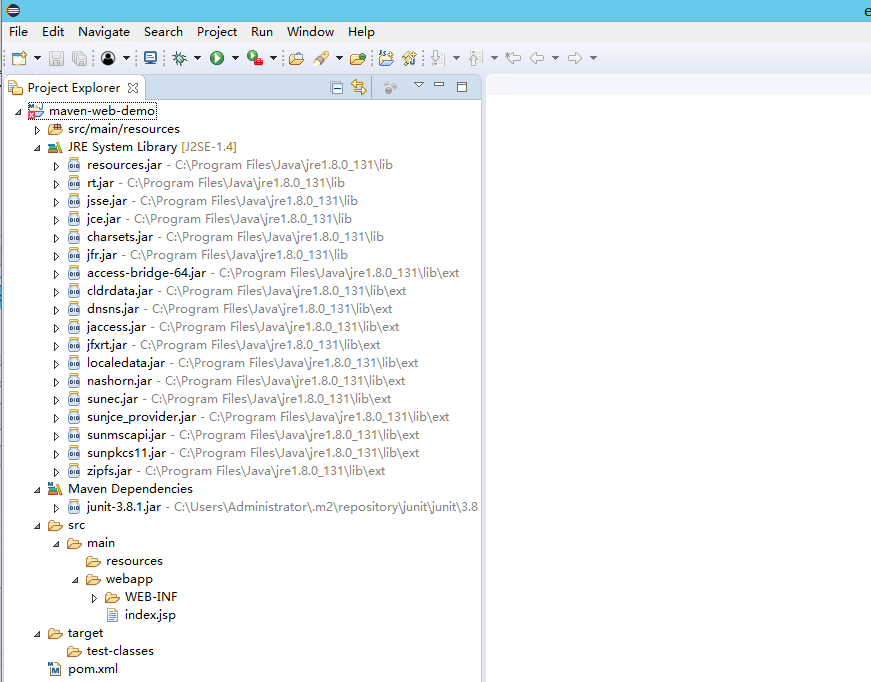Open the Run dropdown arrow
The height and width of the screenshot is (682, 871).
(x=235, y=58)
